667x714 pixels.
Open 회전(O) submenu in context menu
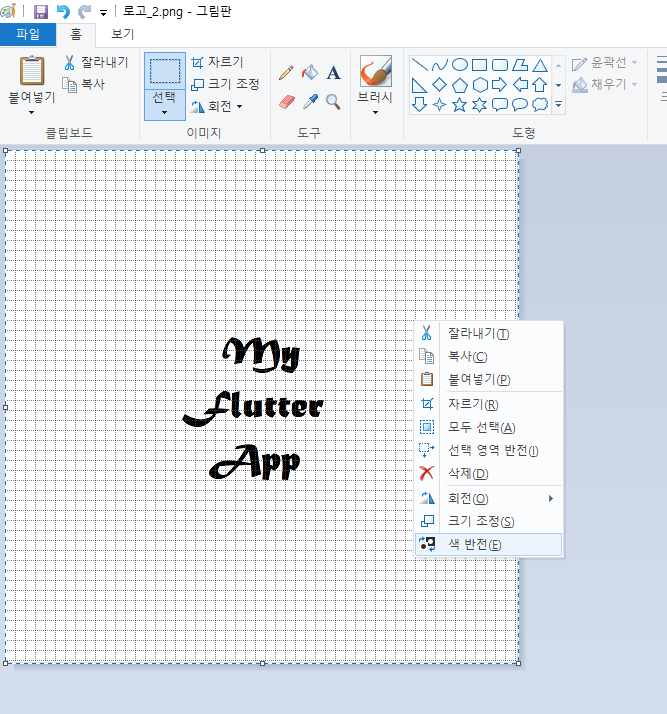(489, 498)
